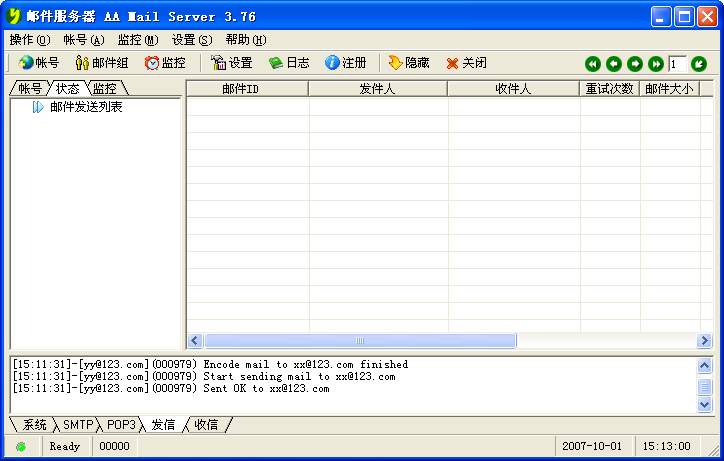Screen dimensions: 724x461
Task: Click the log pane scroll up arrow
Action: (x=704, y=365)
